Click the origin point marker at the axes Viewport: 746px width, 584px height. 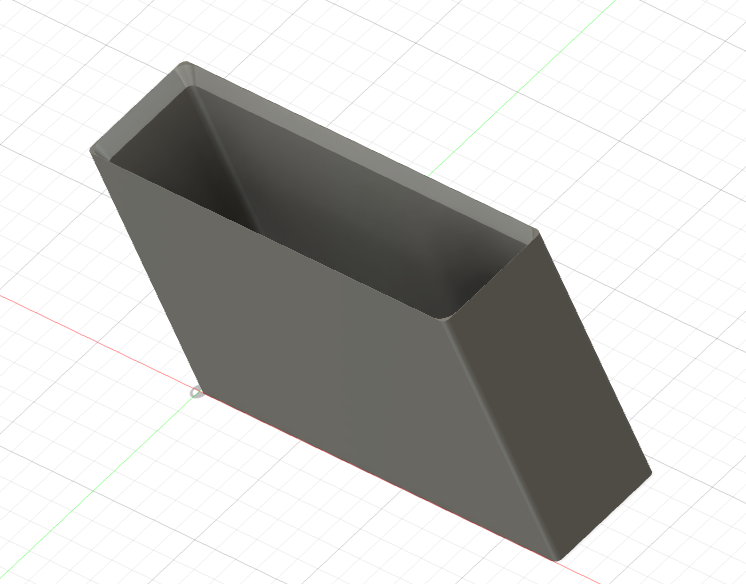click(x=196, y=393)
